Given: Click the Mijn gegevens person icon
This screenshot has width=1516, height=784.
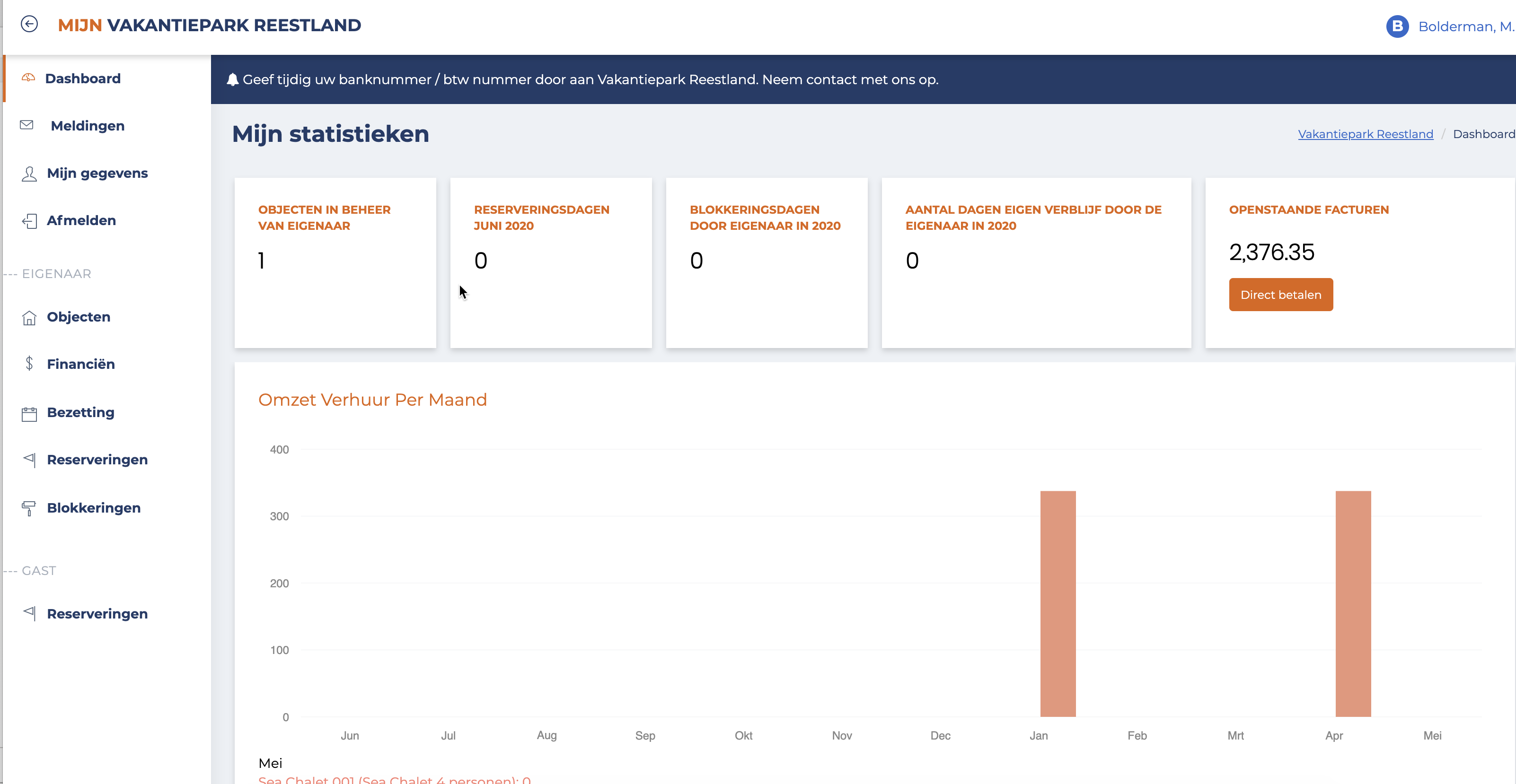Looking at the screenshot, I should point(29,174).
